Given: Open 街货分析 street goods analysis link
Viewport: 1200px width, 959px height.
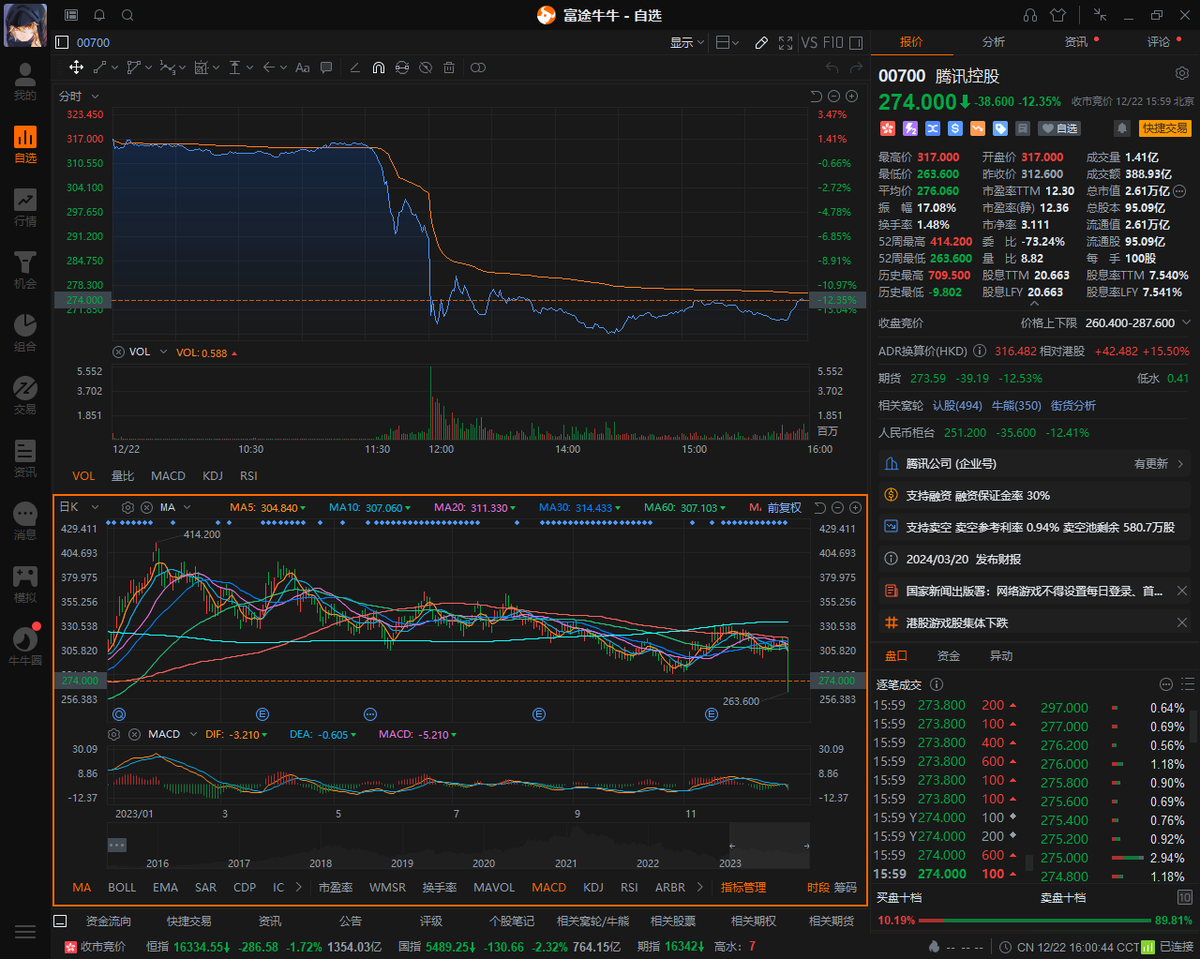Looking at the screenshot, I should point(1072,405).
